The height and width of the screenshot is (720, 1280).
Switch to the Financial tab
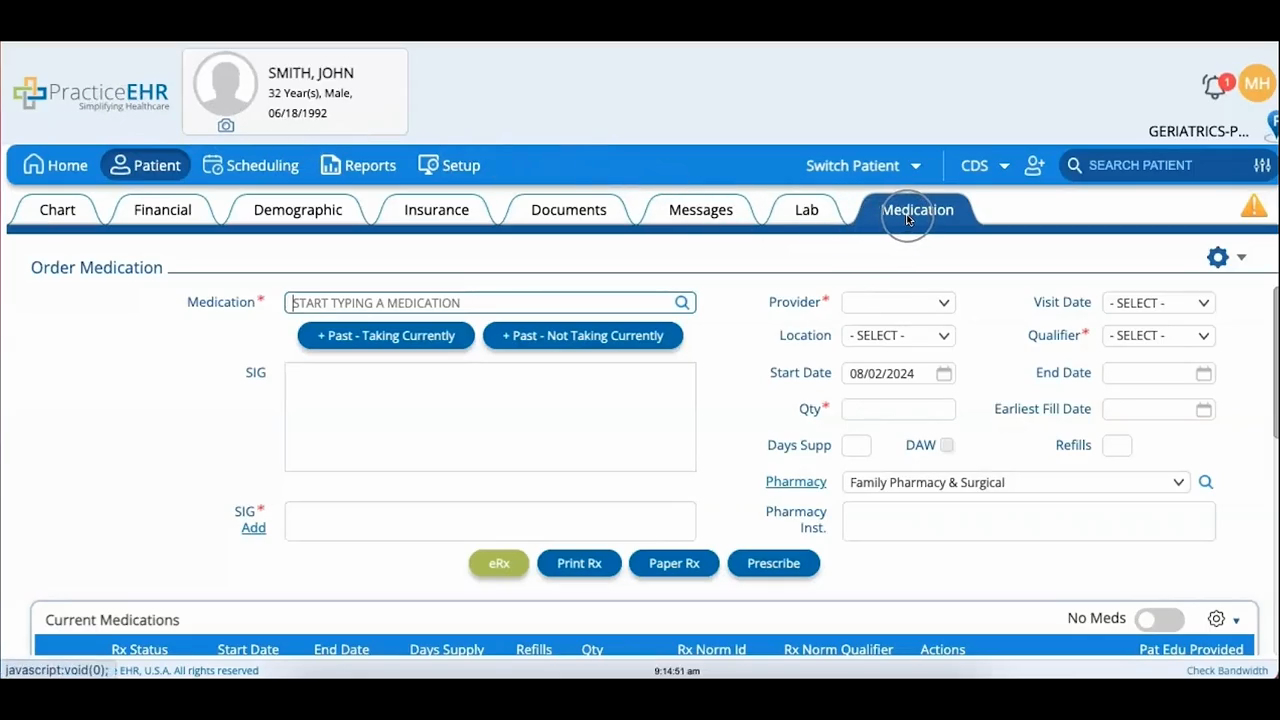tap(163, 210)
